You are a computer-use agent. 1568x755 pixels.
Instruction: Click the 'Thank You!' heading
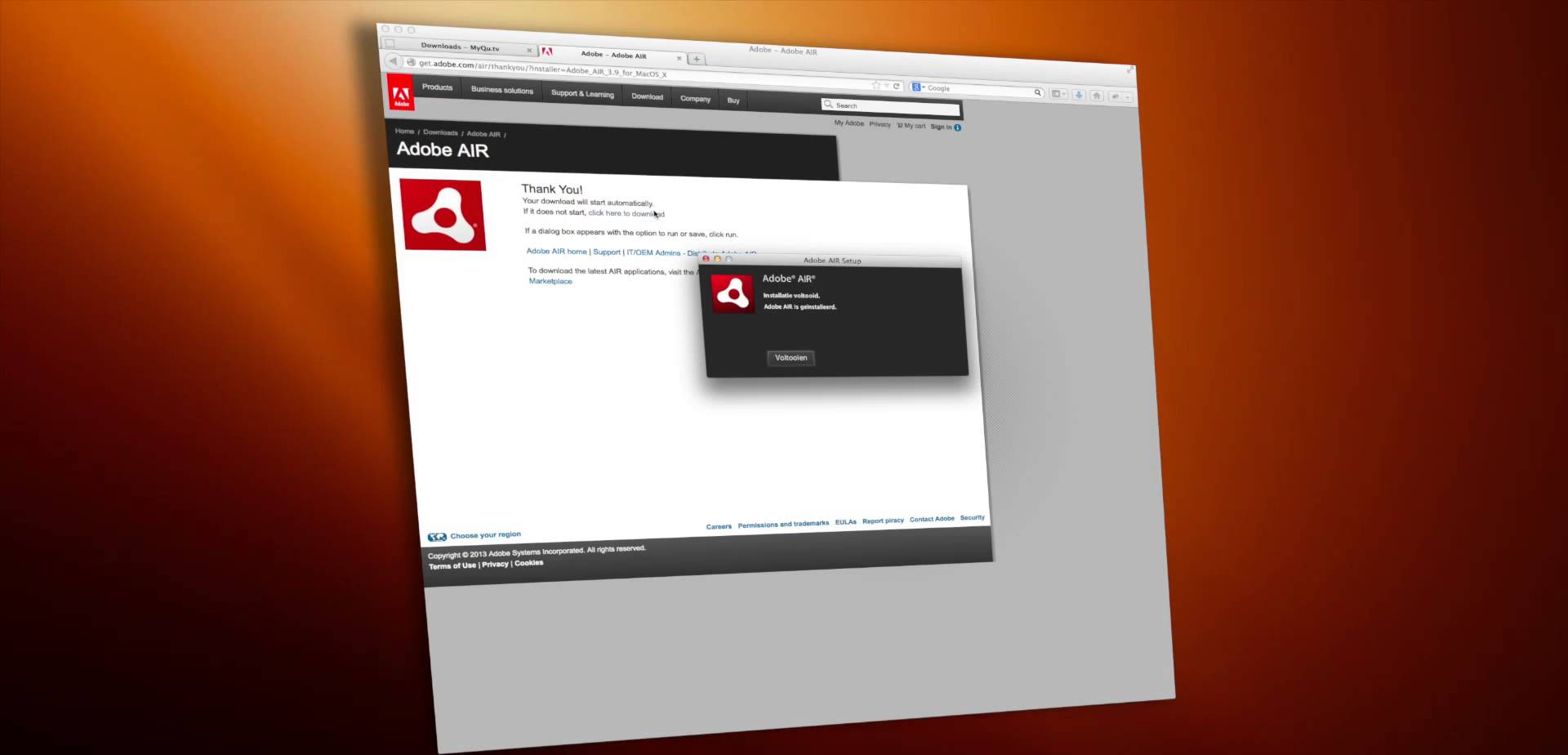point(552,190)
